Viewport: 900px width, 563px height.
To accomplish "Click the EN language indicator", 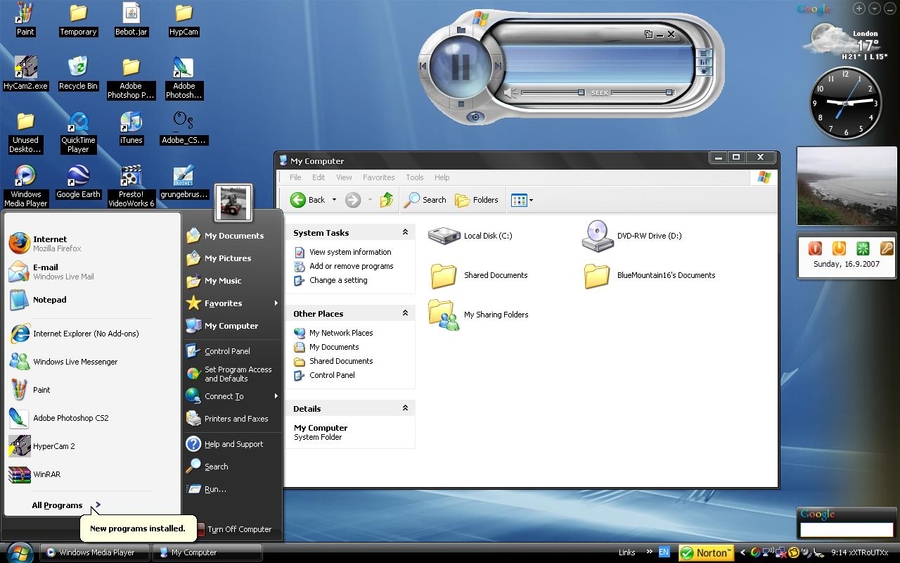I will [x=664, y=552].
